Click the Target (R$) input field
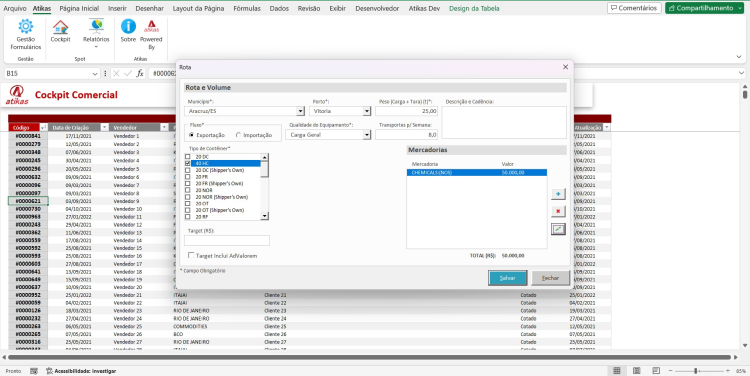Screen dimensions: 750x376 tap(227, 240)
